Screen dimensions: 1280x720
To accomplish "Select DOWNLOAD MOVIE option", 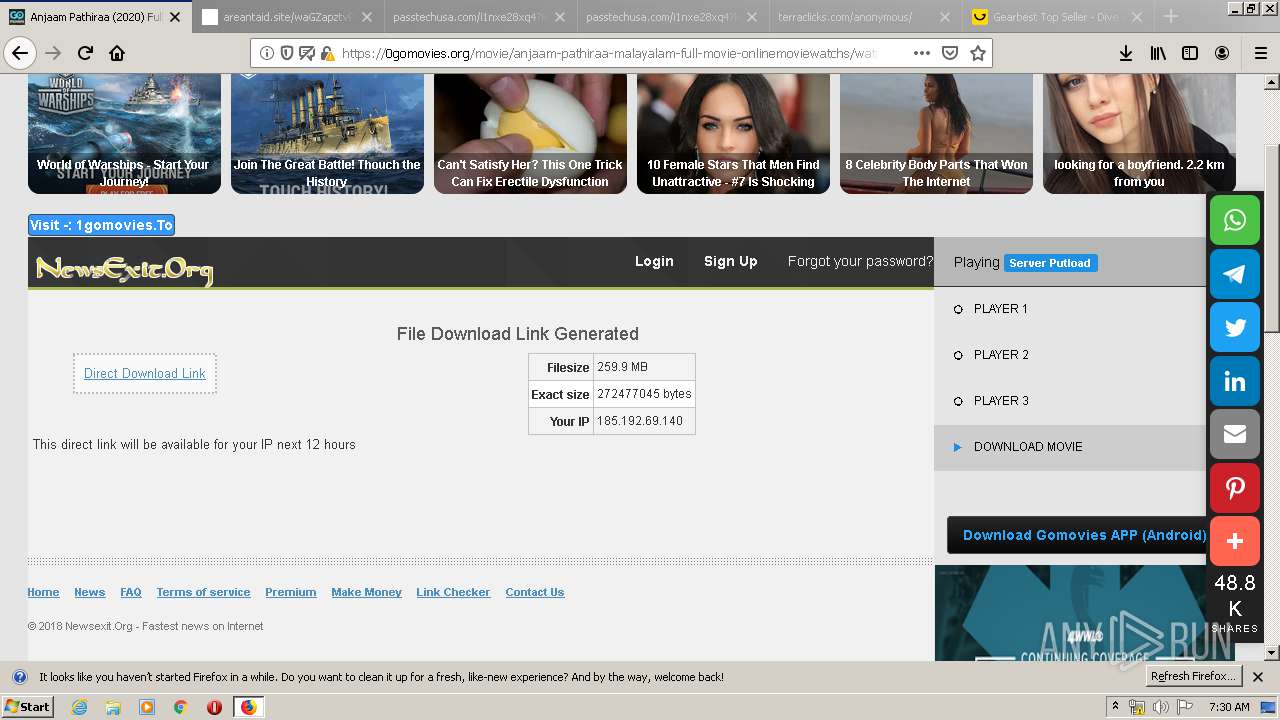I will [1070, 447].
